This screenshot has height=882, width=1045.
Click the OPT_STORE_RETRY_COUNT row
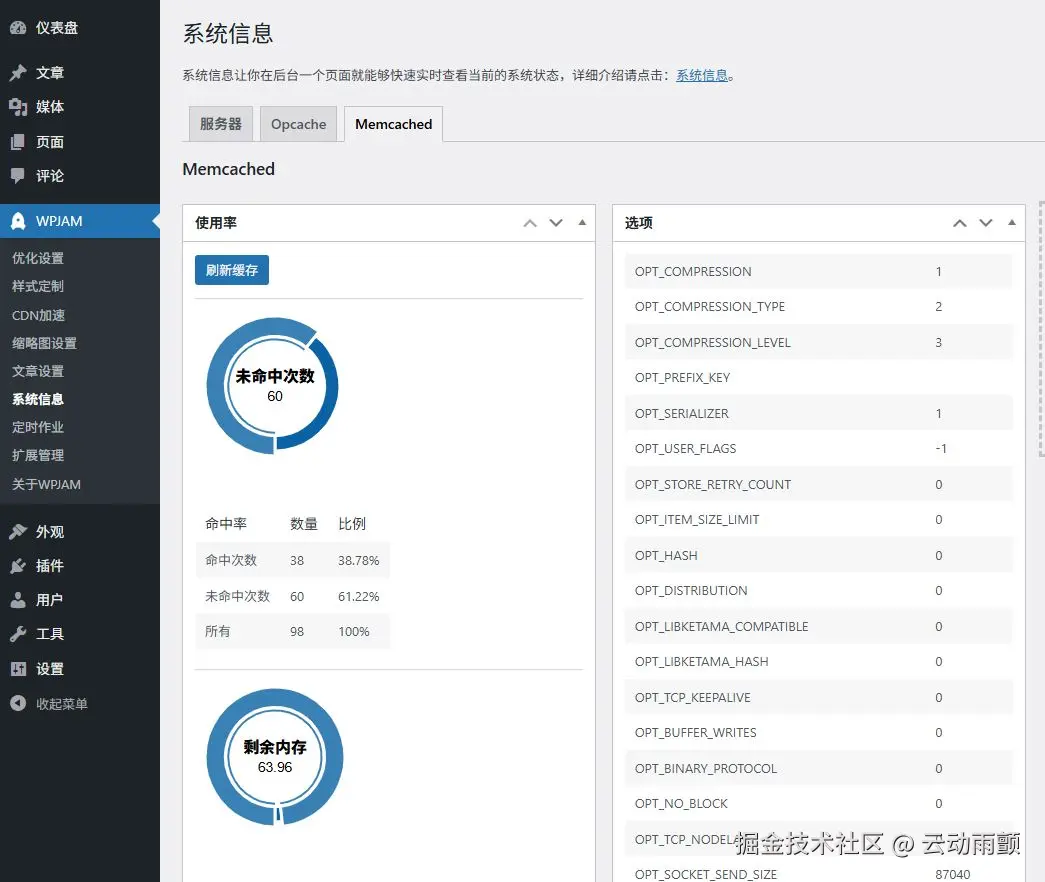pos(818,484)
